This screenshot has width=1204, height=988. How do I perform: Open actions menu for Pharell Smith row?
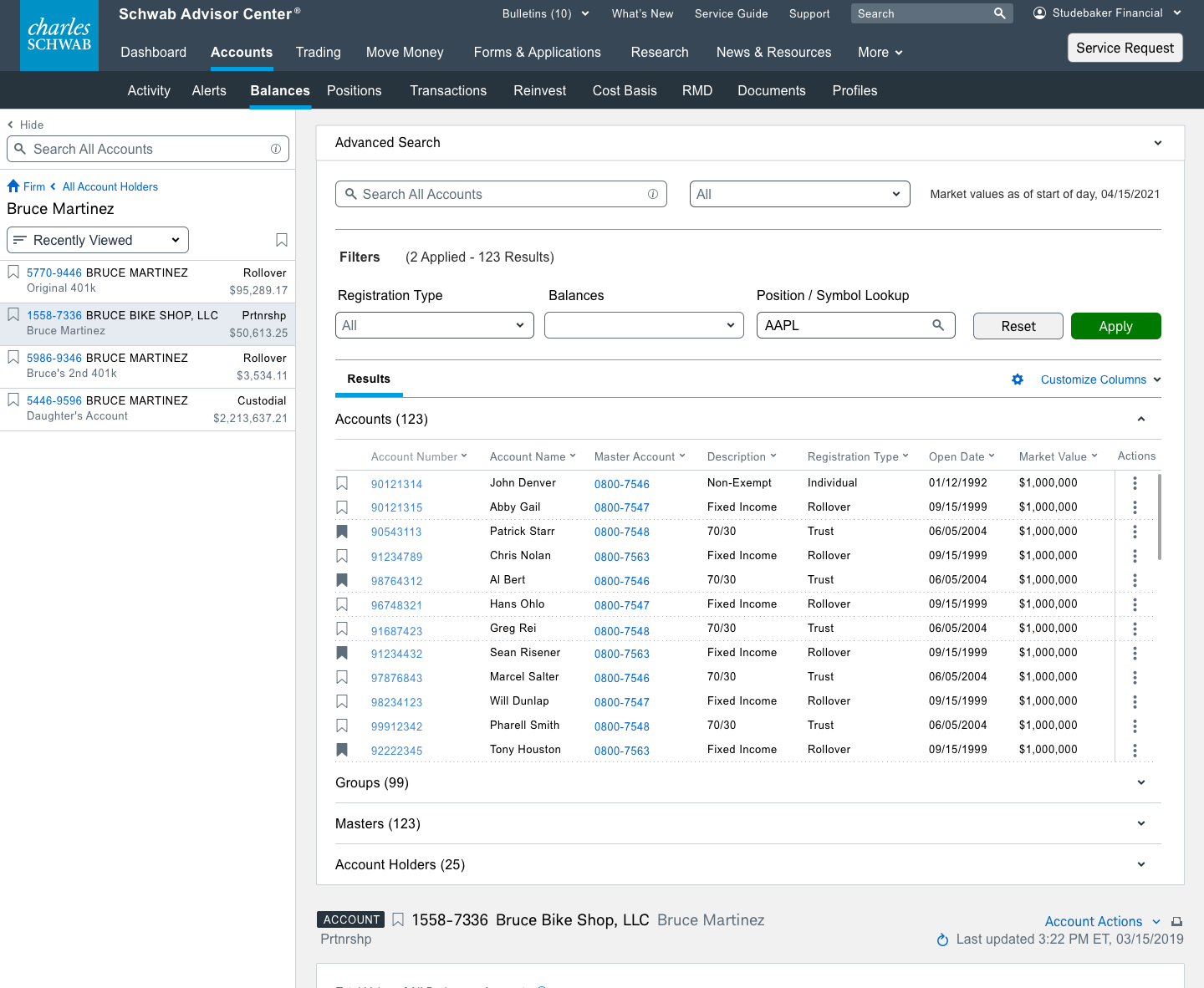click(1135, 726)
